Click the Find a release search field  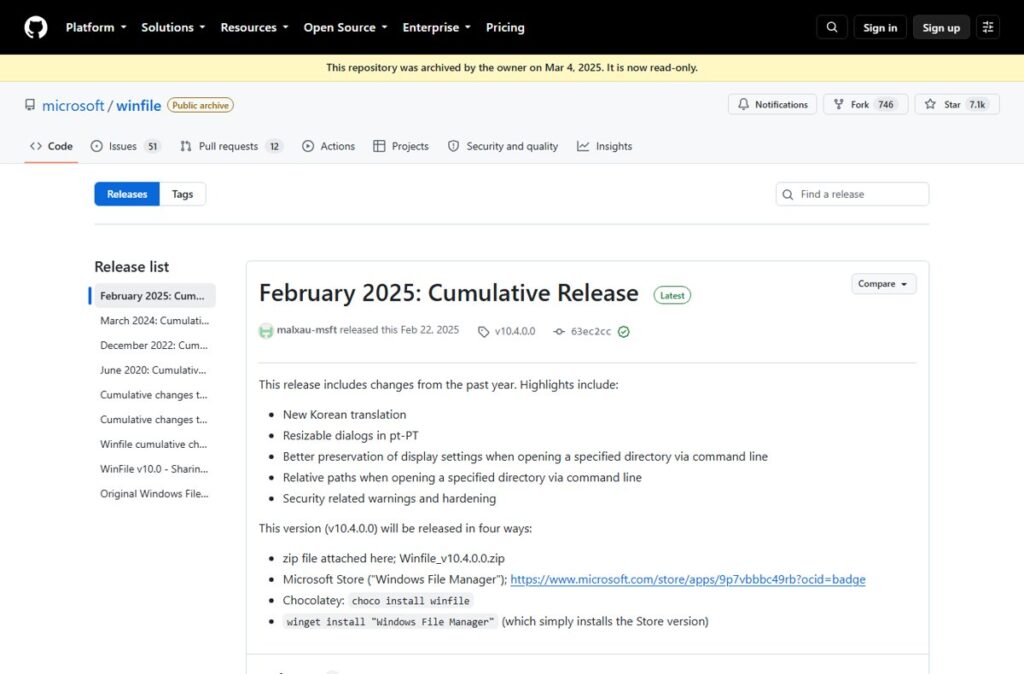pos(852,194)
